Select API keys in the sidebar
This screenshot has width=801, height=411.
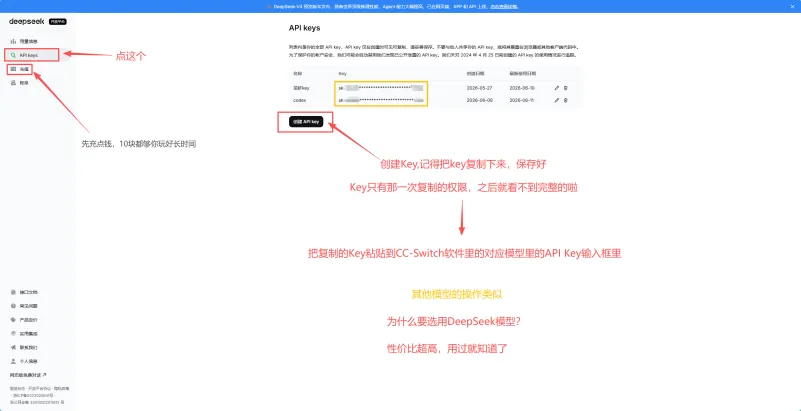[x=37, y=55]
